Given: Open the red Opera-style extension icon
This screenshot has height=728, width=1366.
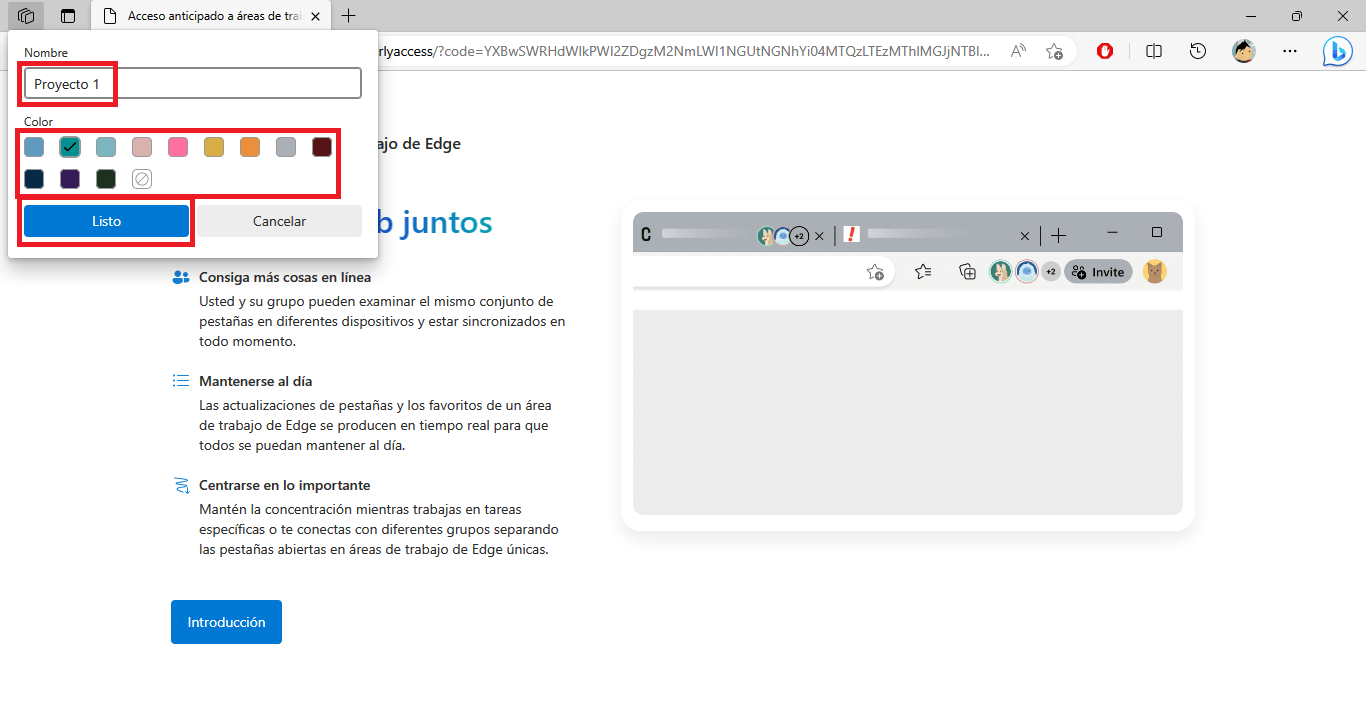Looking at the screenshot, I should tap(1105, 51).
